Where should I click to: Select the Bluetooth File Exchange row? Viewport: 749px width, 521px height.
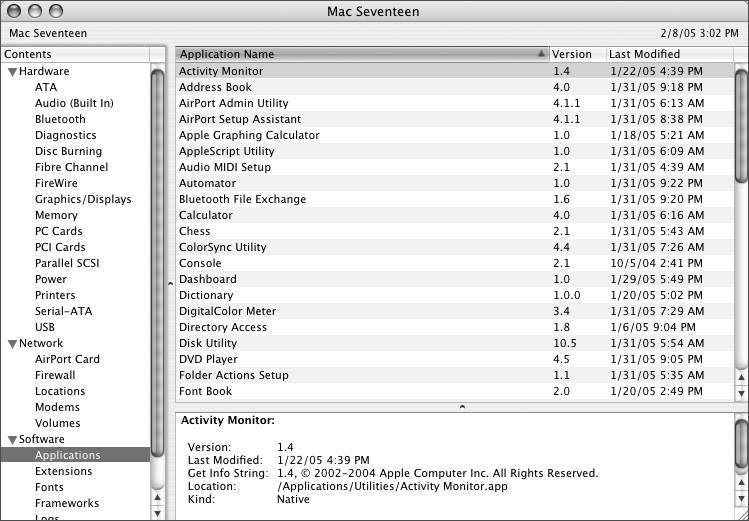(454, 199)
